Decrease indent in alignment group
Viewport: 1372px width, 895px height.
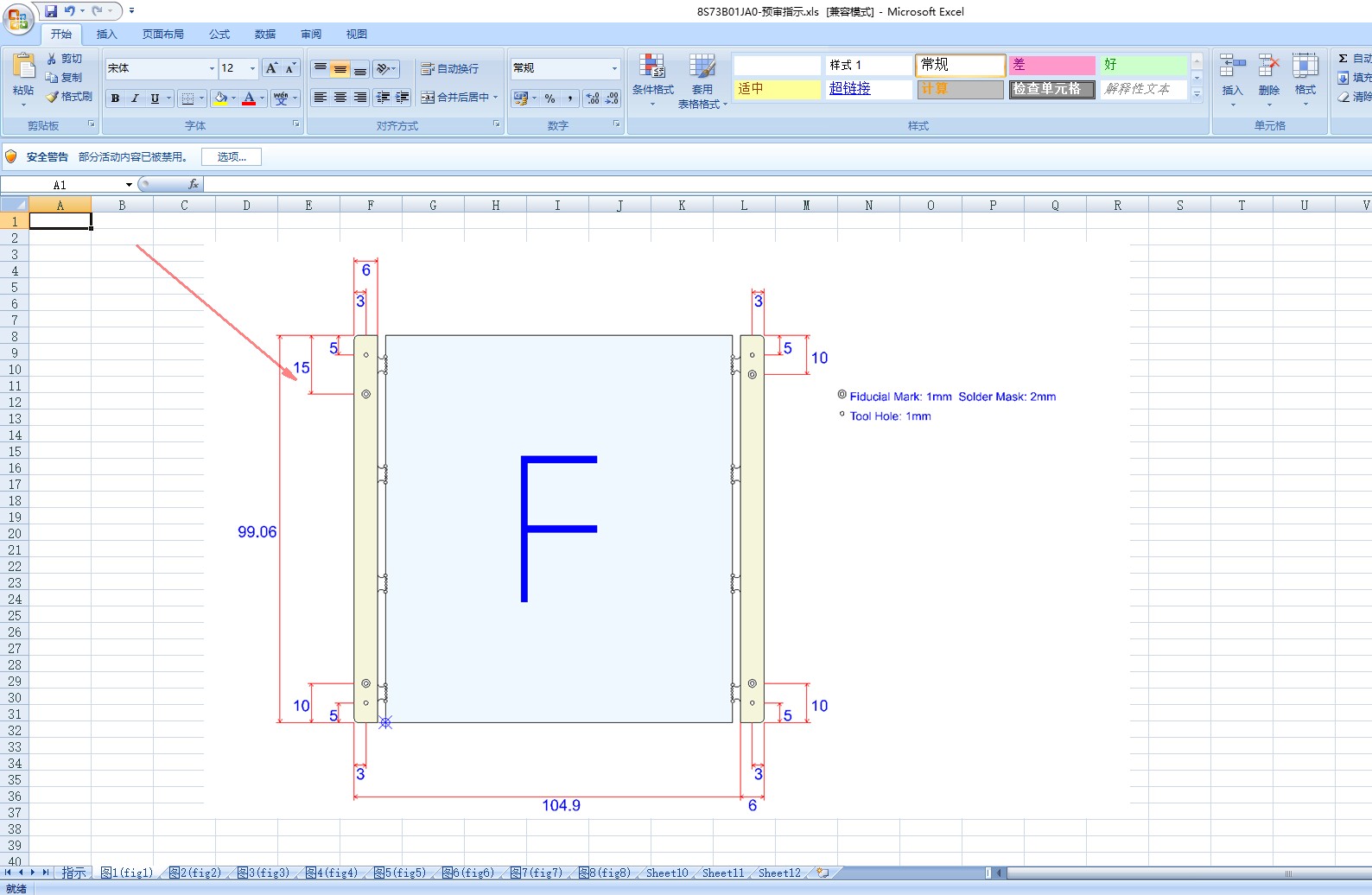coord(383,98)
